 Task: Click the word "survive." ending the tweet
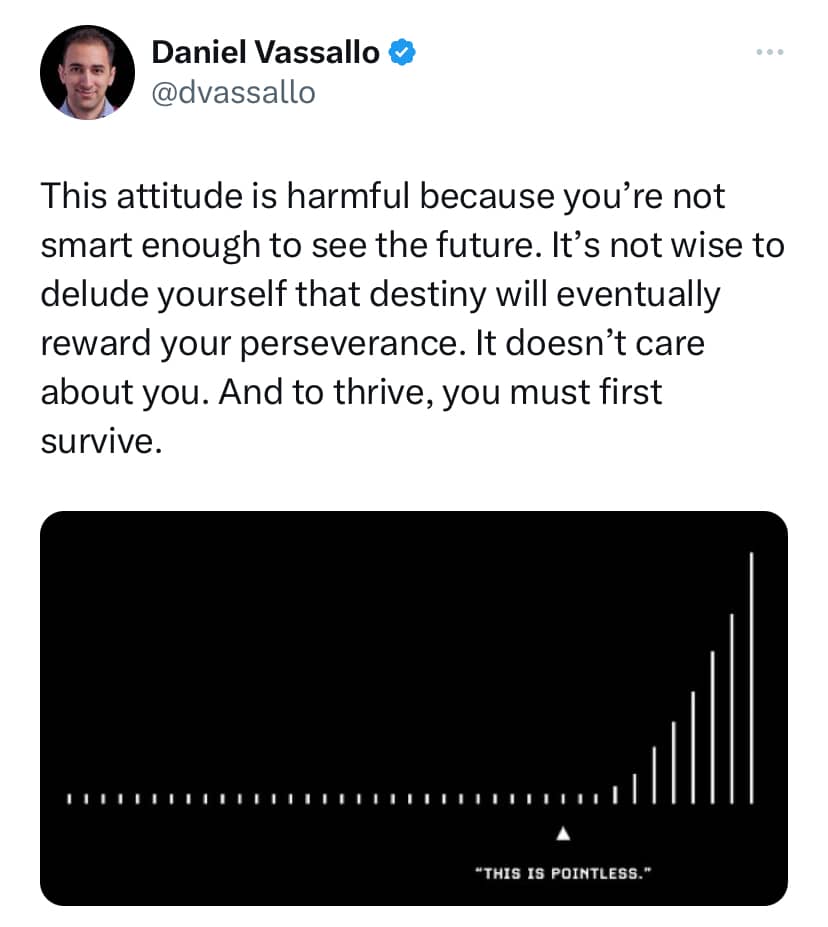(x=101, y=441)
